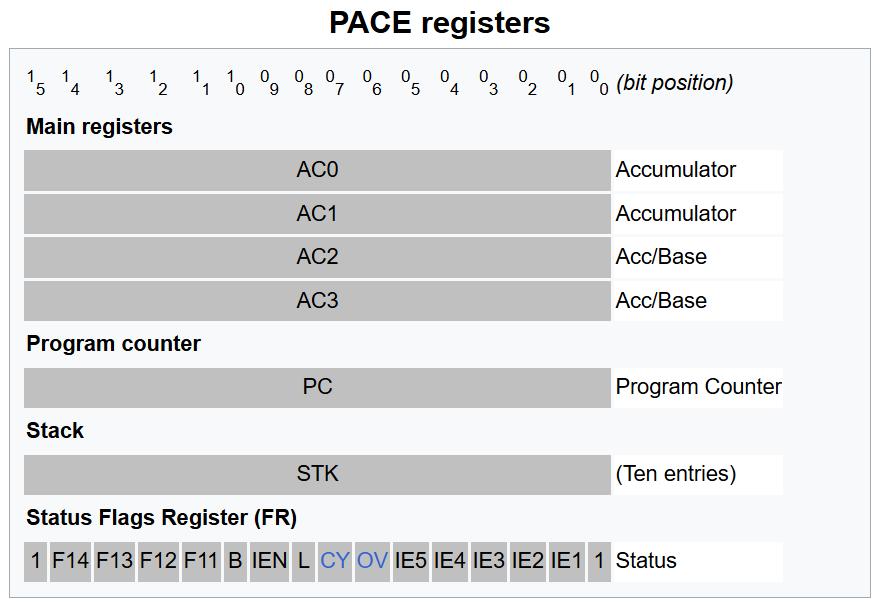Click the AC0 register cell
The width and height of the screenshot is (882, 610).
(x=317, y=170)
